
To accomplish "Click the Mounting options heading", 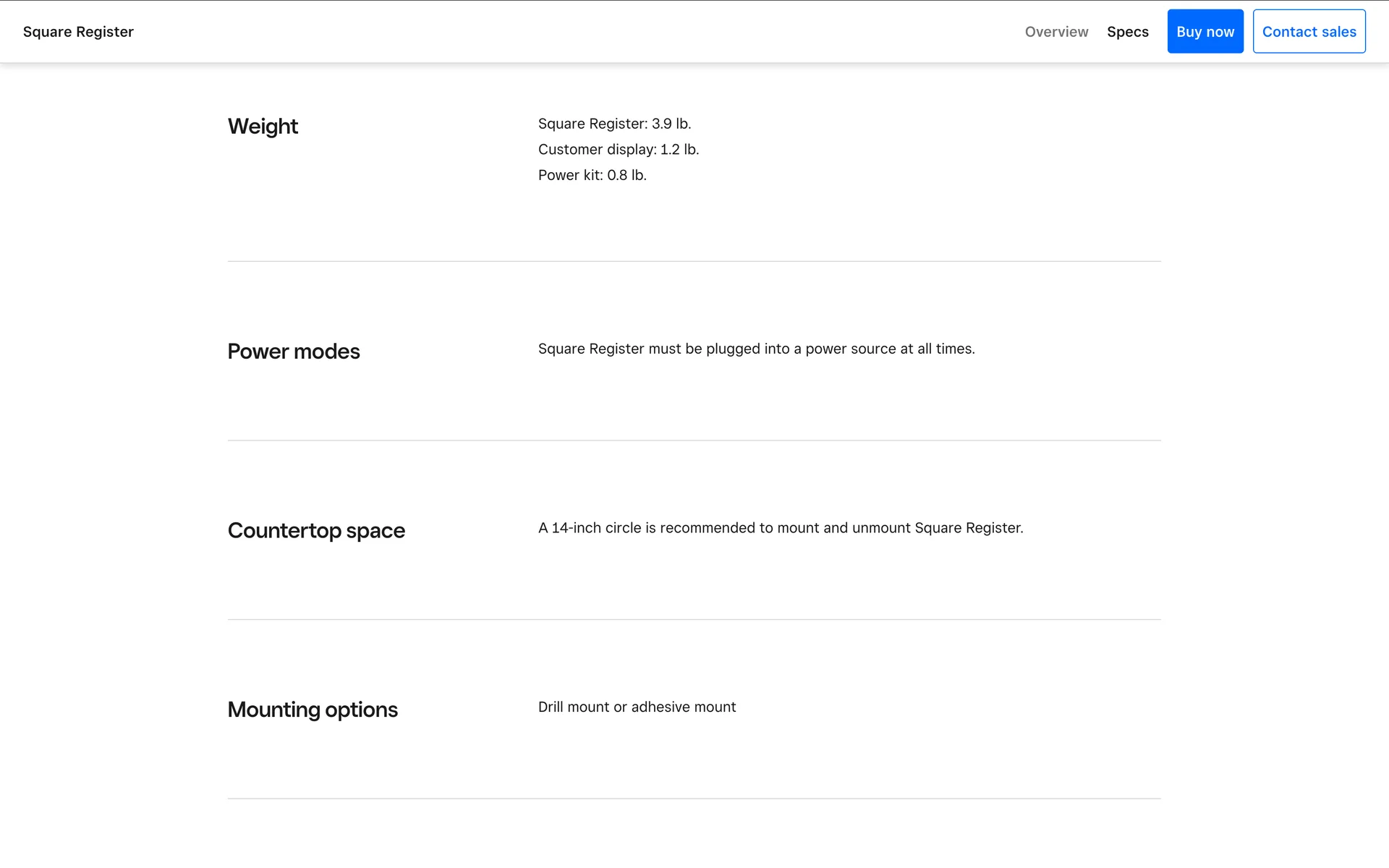I will (x=313, y=710).
